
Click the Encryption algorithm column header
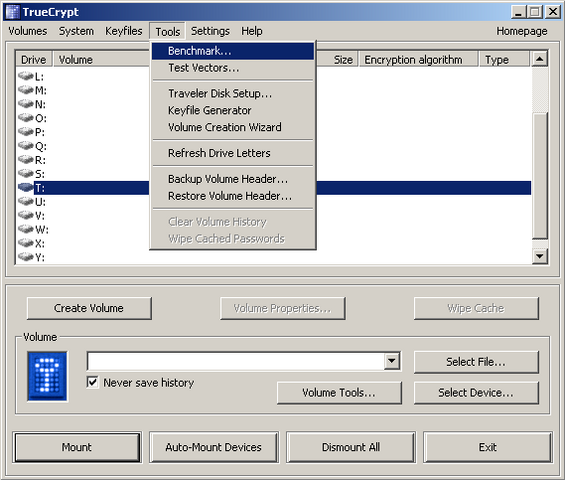(x=418, y=59)
